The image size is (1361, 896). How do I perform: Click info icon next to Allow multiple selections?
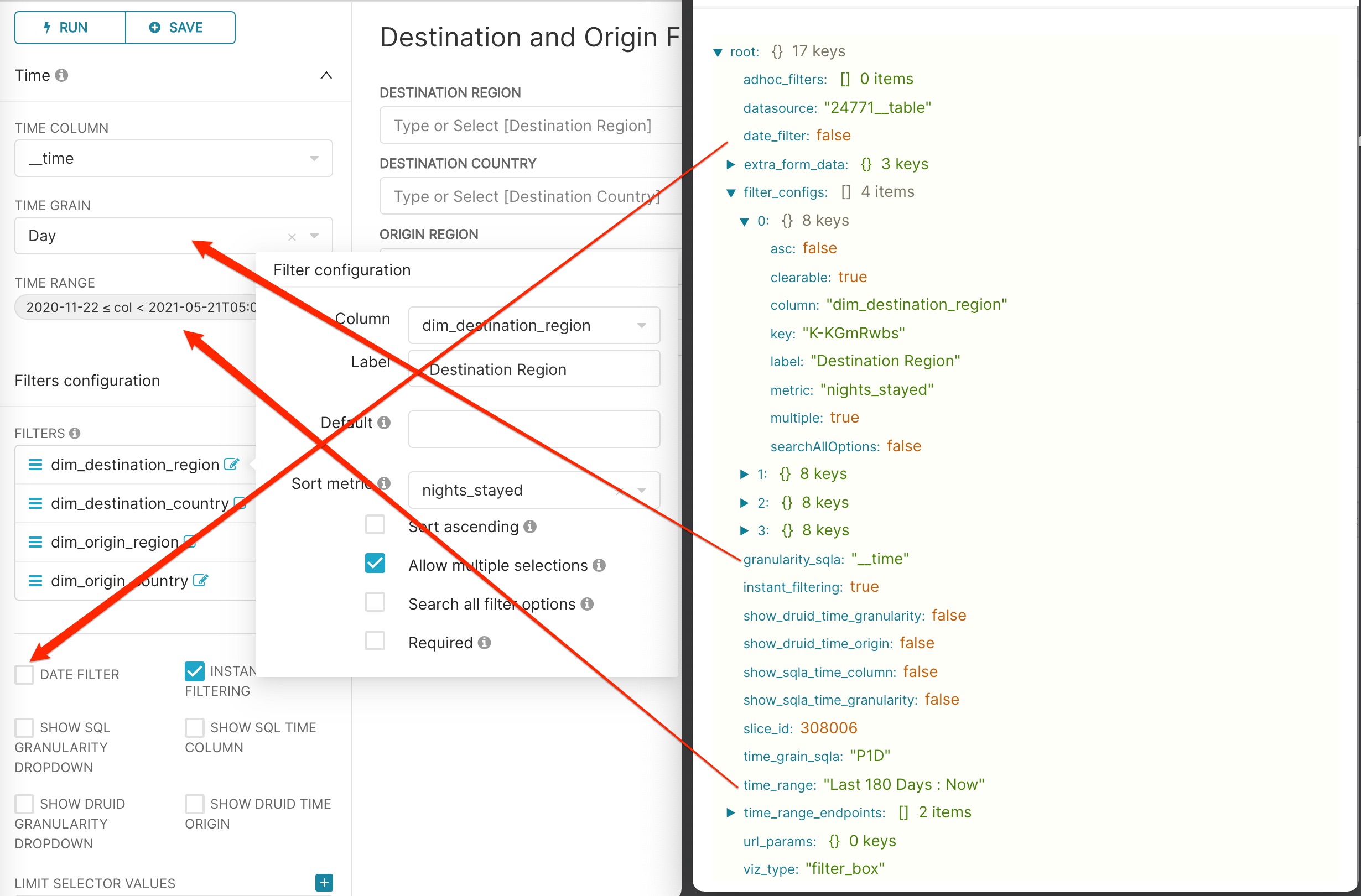[599, 565]
